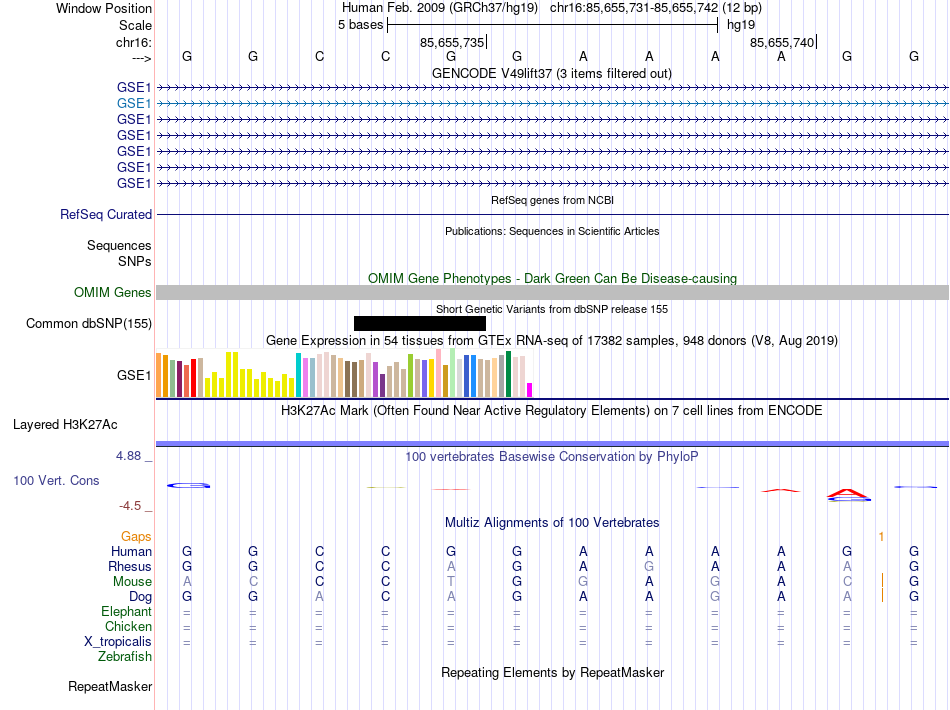Open the RefSeq Curated track label
950x710 pixels.
pyautogui.click(x=106, y=214)
